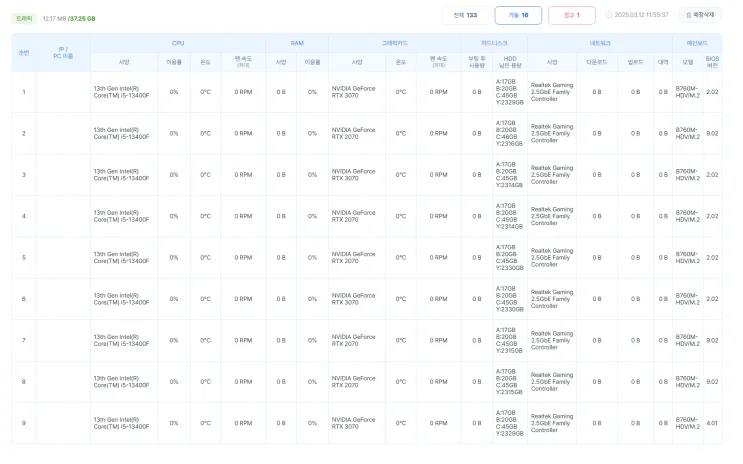743x464 pixels.
Task: Click the 전체 133 filter button
Action: point(465,15)
